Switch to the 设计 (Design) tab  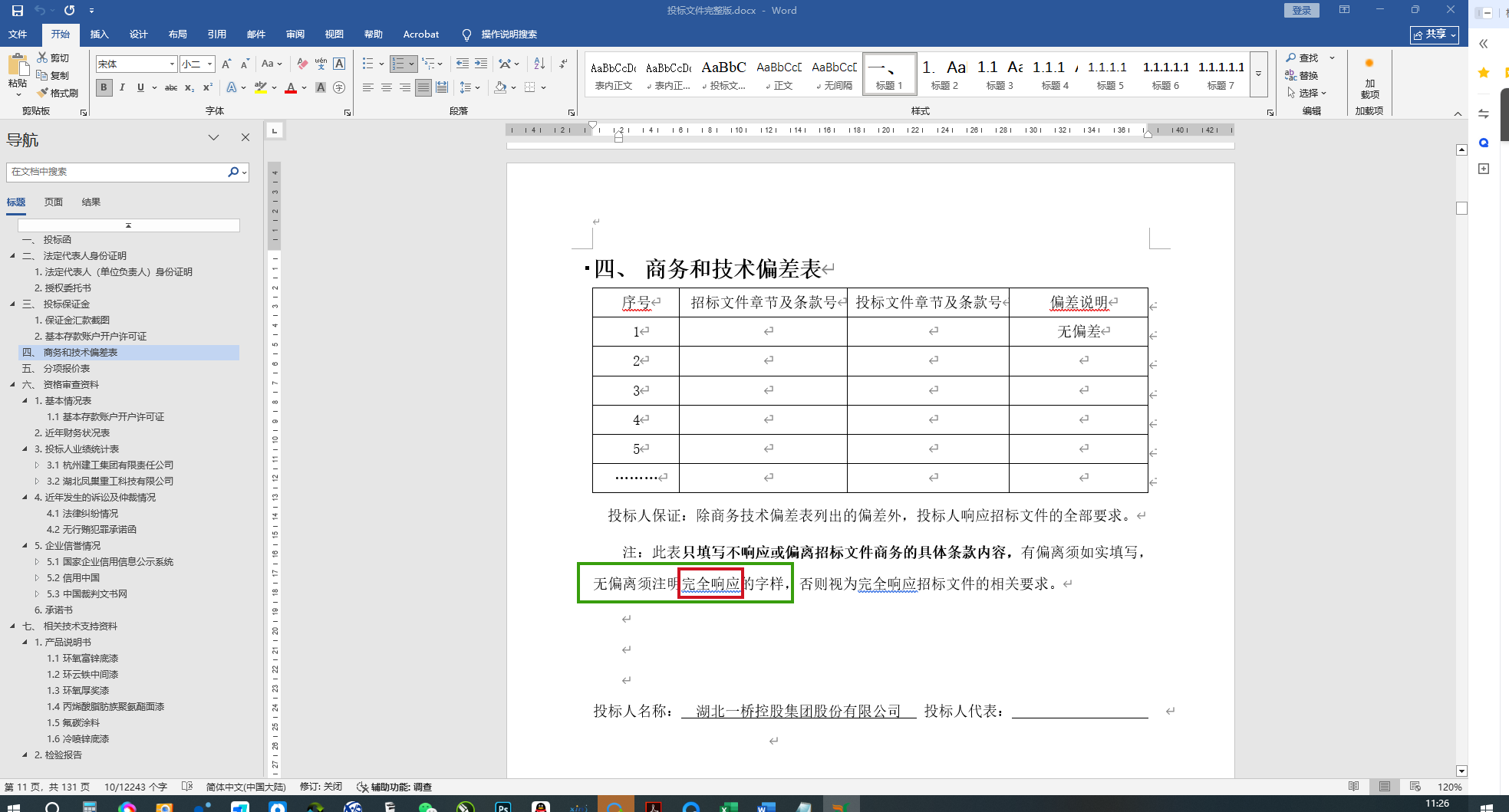coord(139,35)
